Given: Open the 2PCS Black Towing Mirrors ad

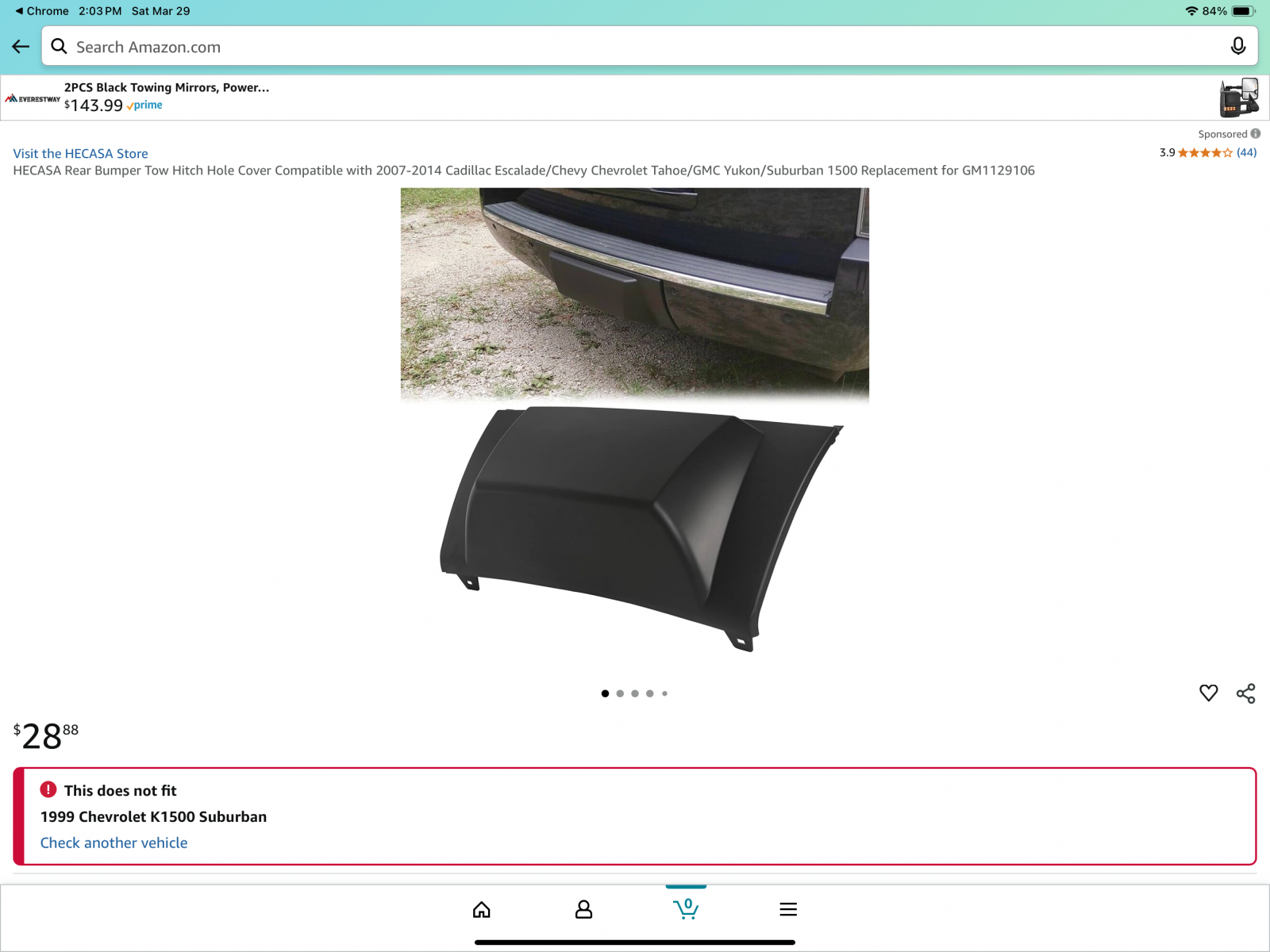Looking at the screenshot, I should point(167,87).
